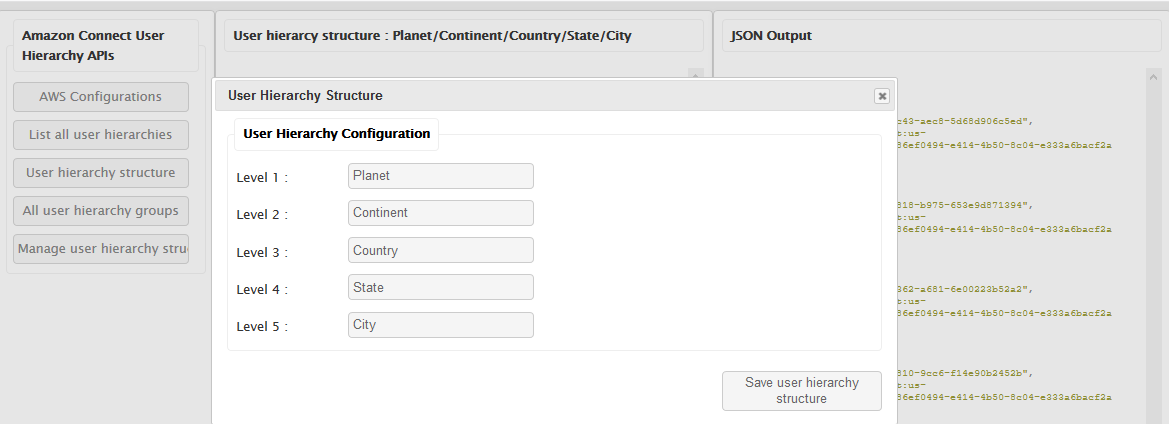Click into the Level 4 State field
This screenshot has width=1169, height=444.
(440, 287)
